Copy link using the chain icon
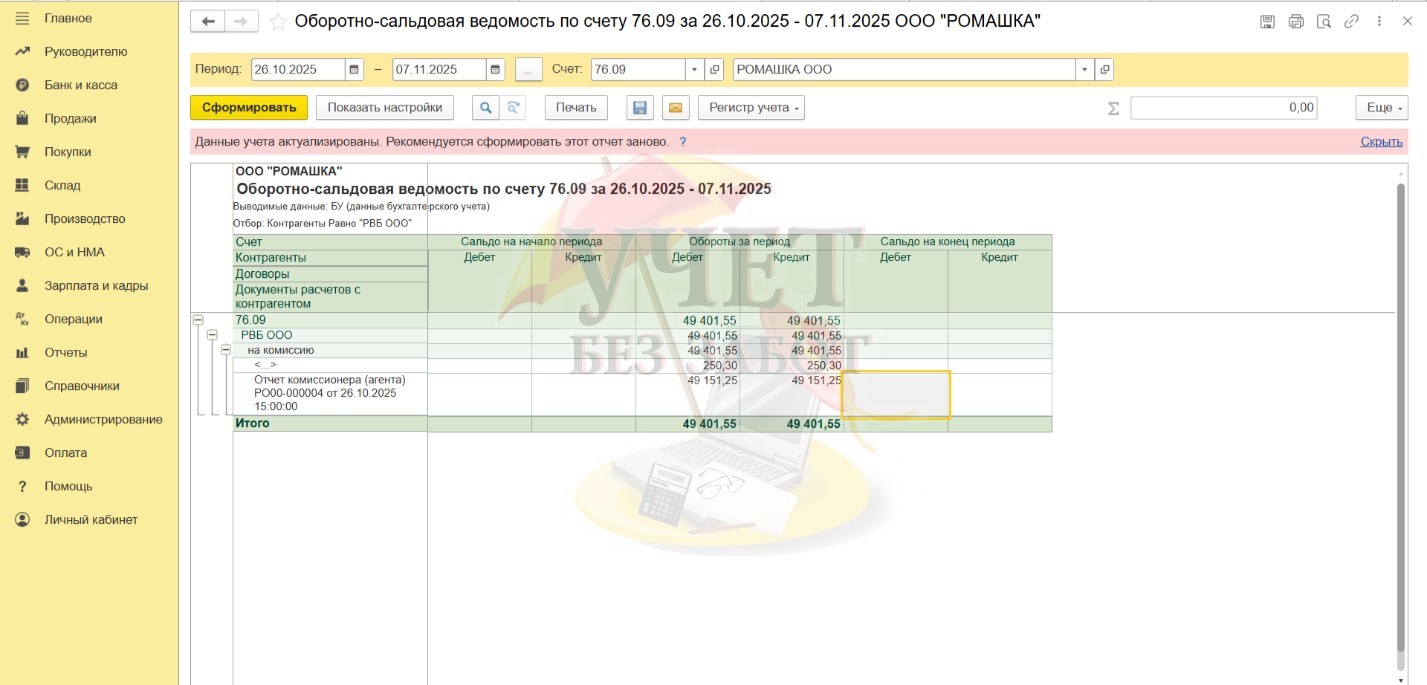1427x685 pixels. click(x=1352, y=21)
